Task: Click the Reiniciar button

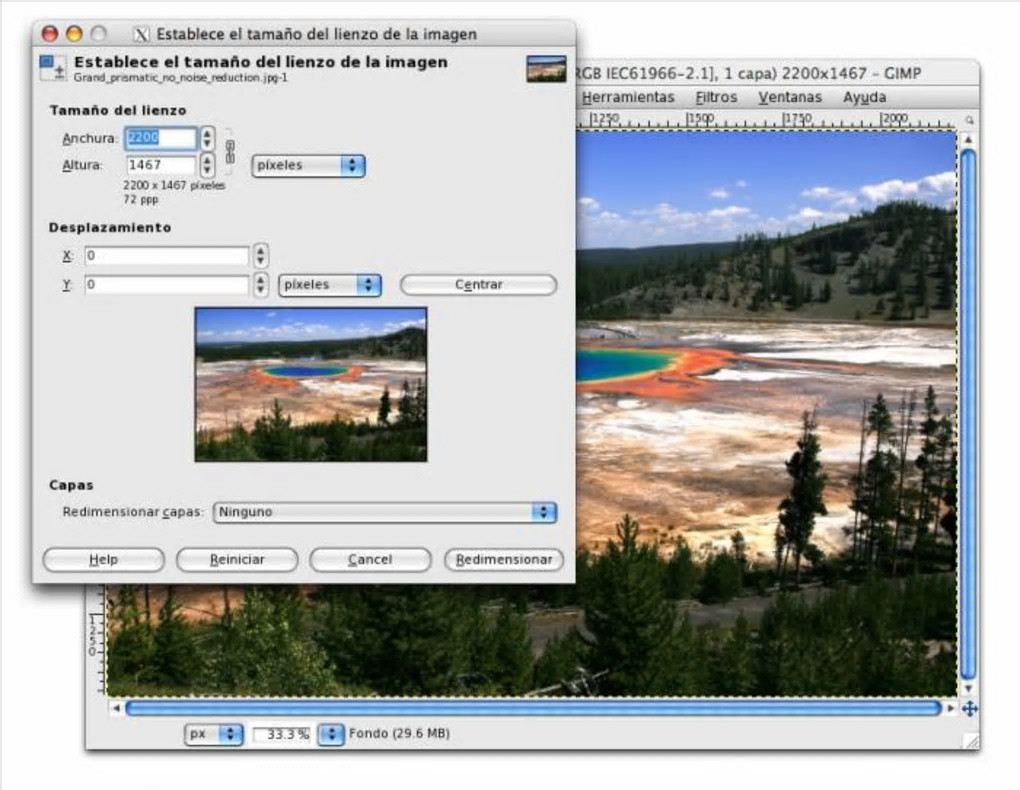Action: [x=237, y=560]
